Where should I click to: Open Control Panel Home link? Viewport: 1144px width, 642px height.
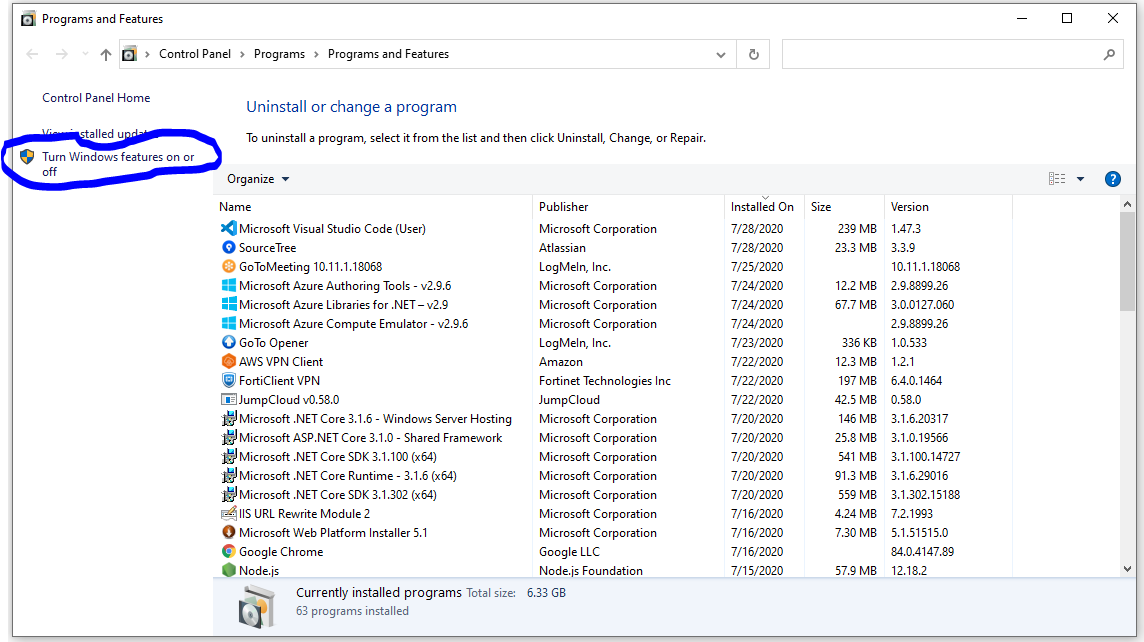pyautogui.click(x=96, y=98)
